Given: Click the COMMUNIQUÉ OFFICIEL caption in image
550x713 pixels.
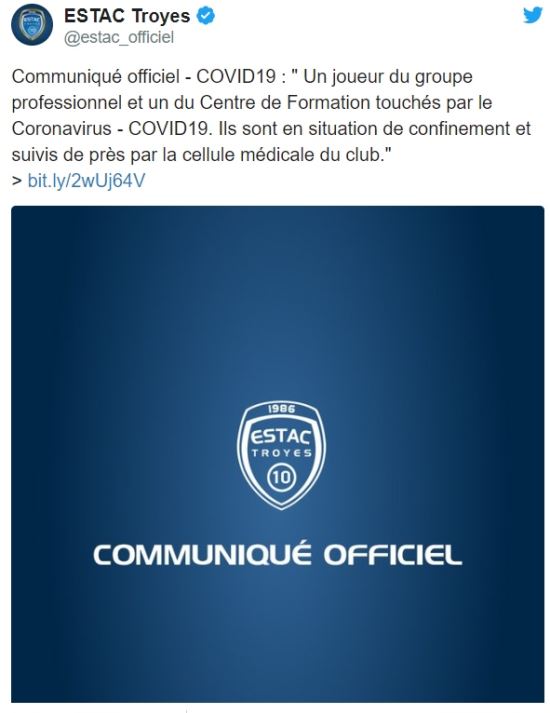Looking at the screenshot, I should 278,554.
